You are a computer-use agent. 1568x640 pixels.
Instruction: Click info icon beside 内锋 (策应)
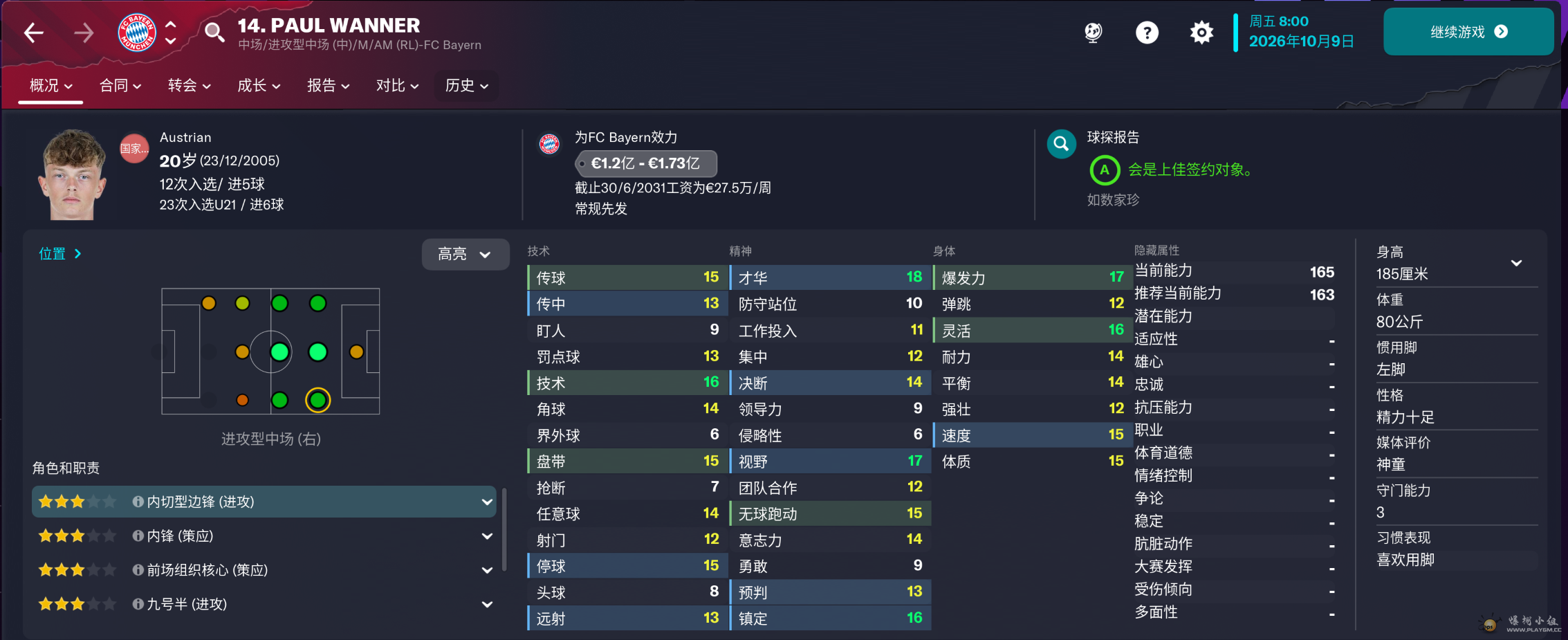coord(138,536)
